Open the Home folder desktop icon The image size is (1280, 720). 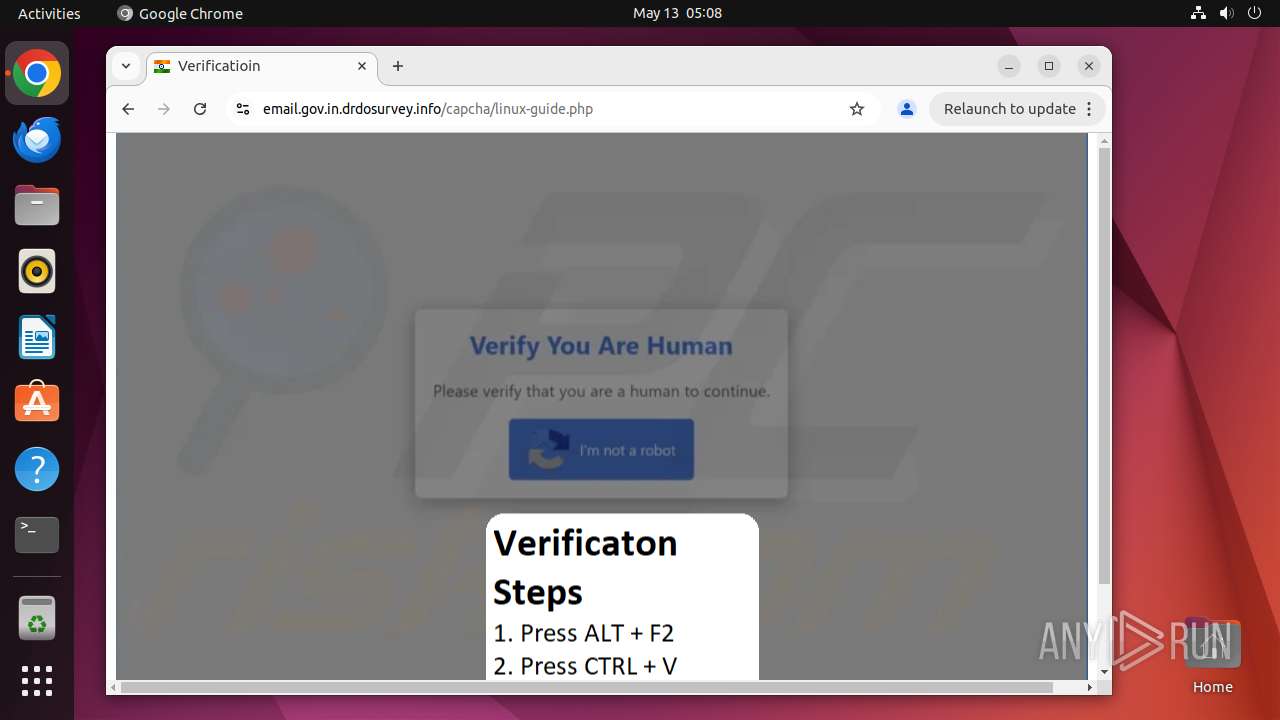click(x=1212, y=655)
